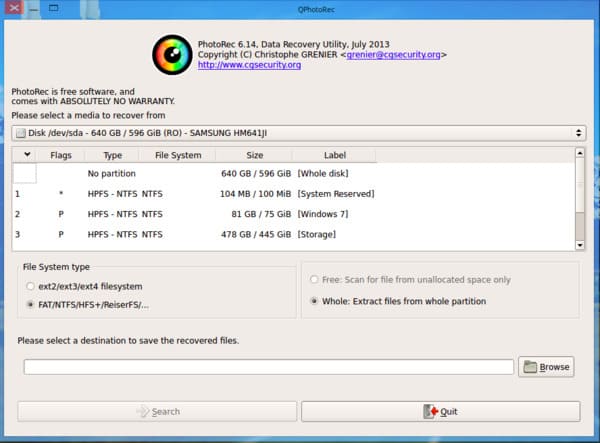Screen dimensions: 600x443
Task: Sort partitions by Size column
Action: tap(254, 155)
